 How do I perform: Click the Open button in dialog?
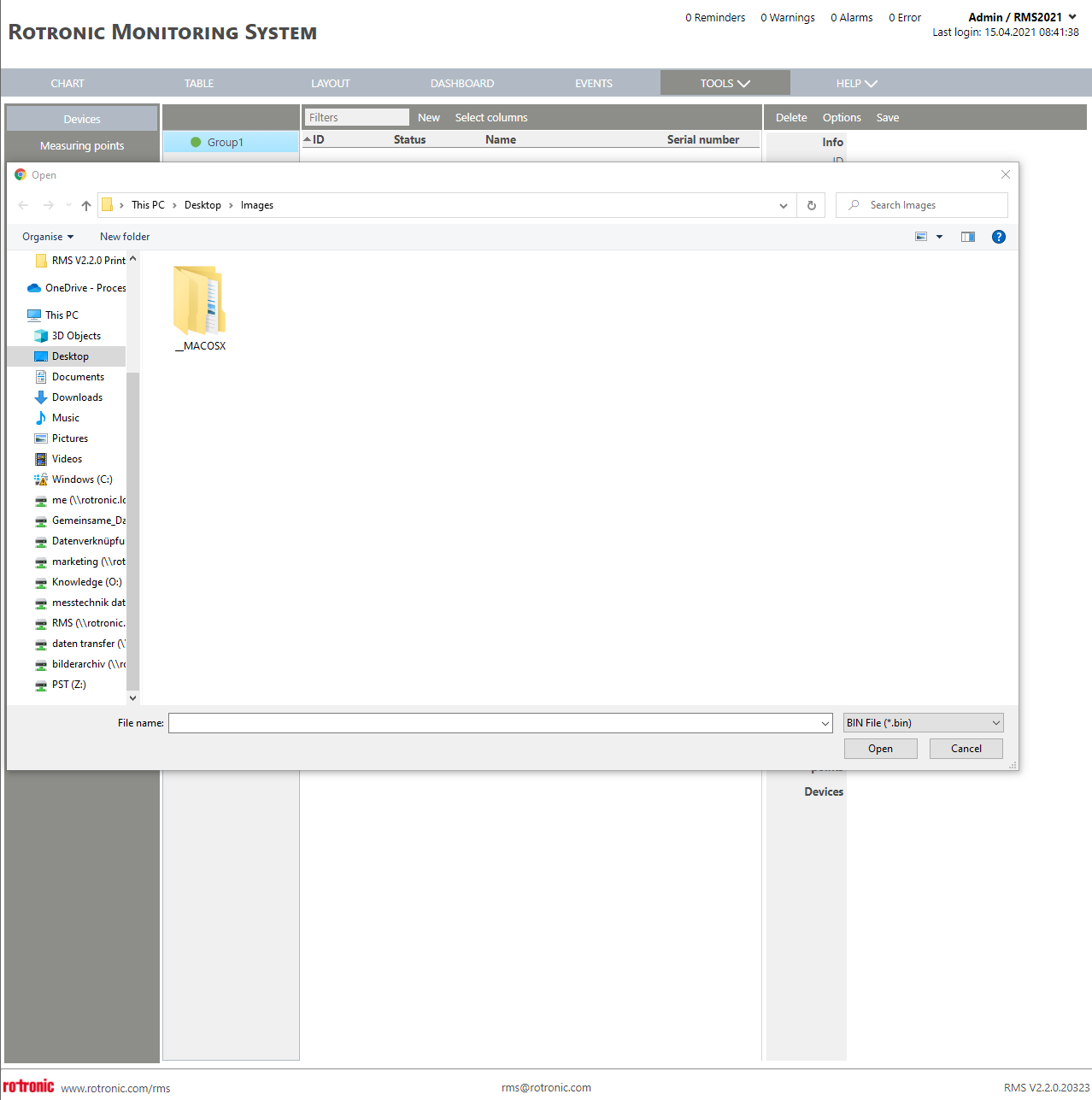pos(881,749)
